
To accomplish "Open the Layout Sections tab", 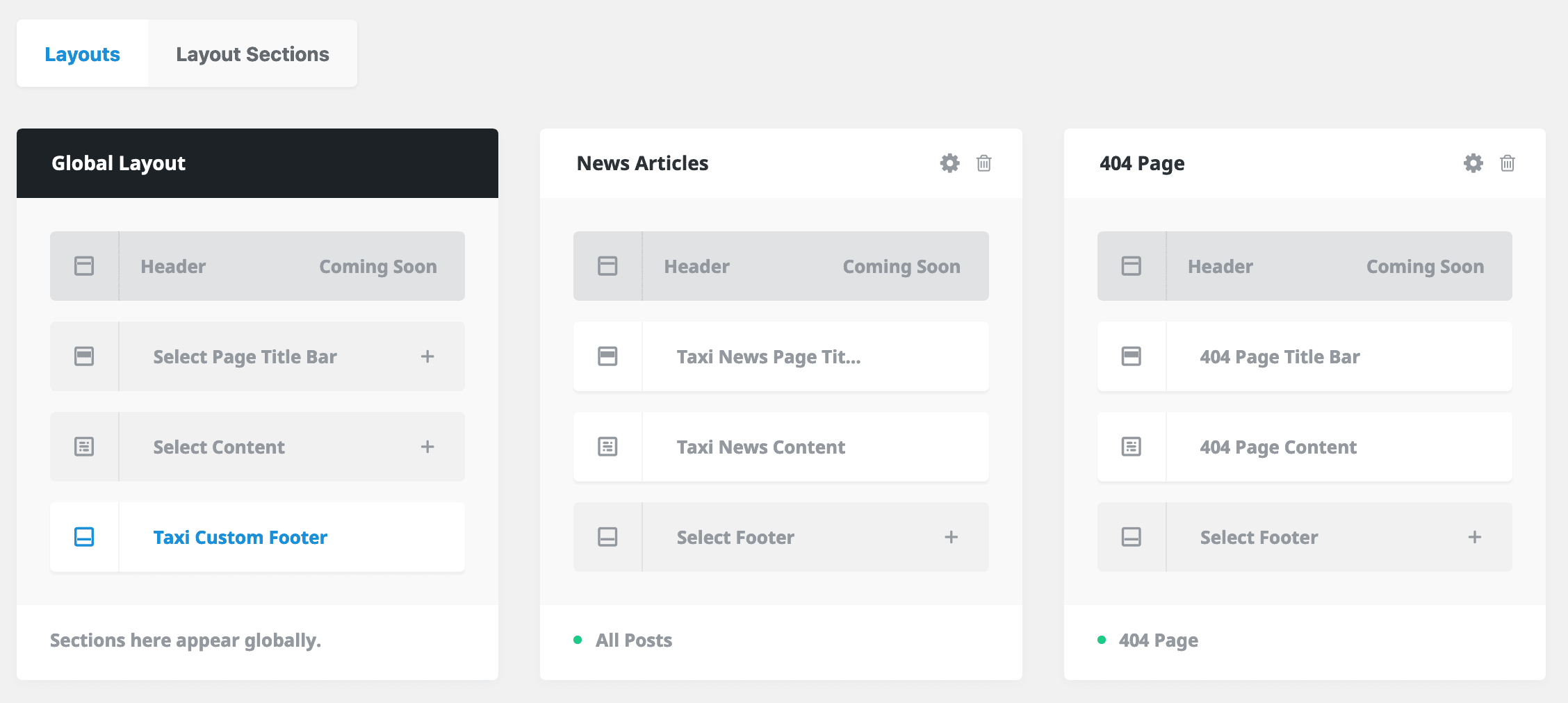I will point(252,53).
